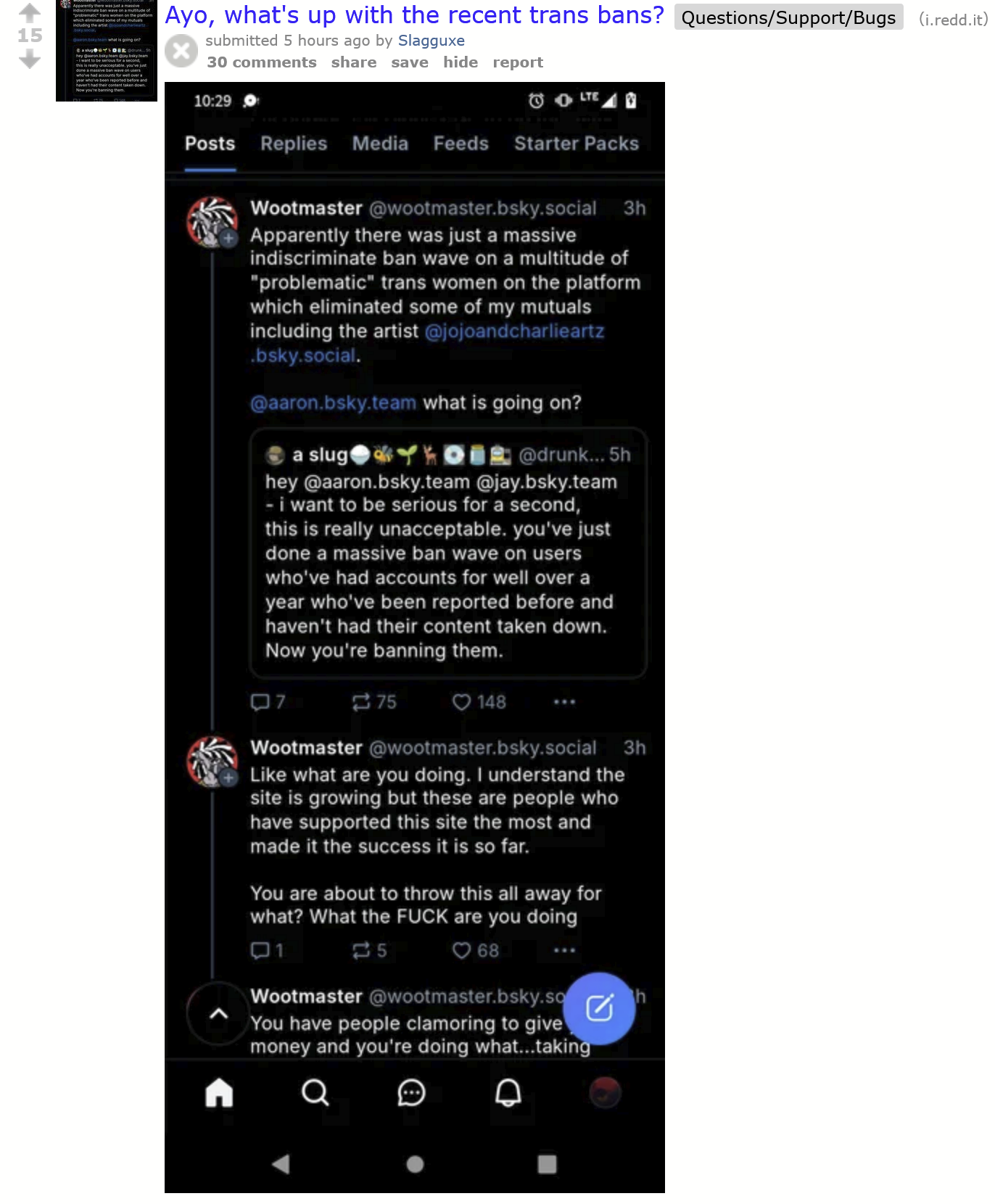Click the blue compose post button
This screenshot has width=995, height=1204.
[600, 1008]
